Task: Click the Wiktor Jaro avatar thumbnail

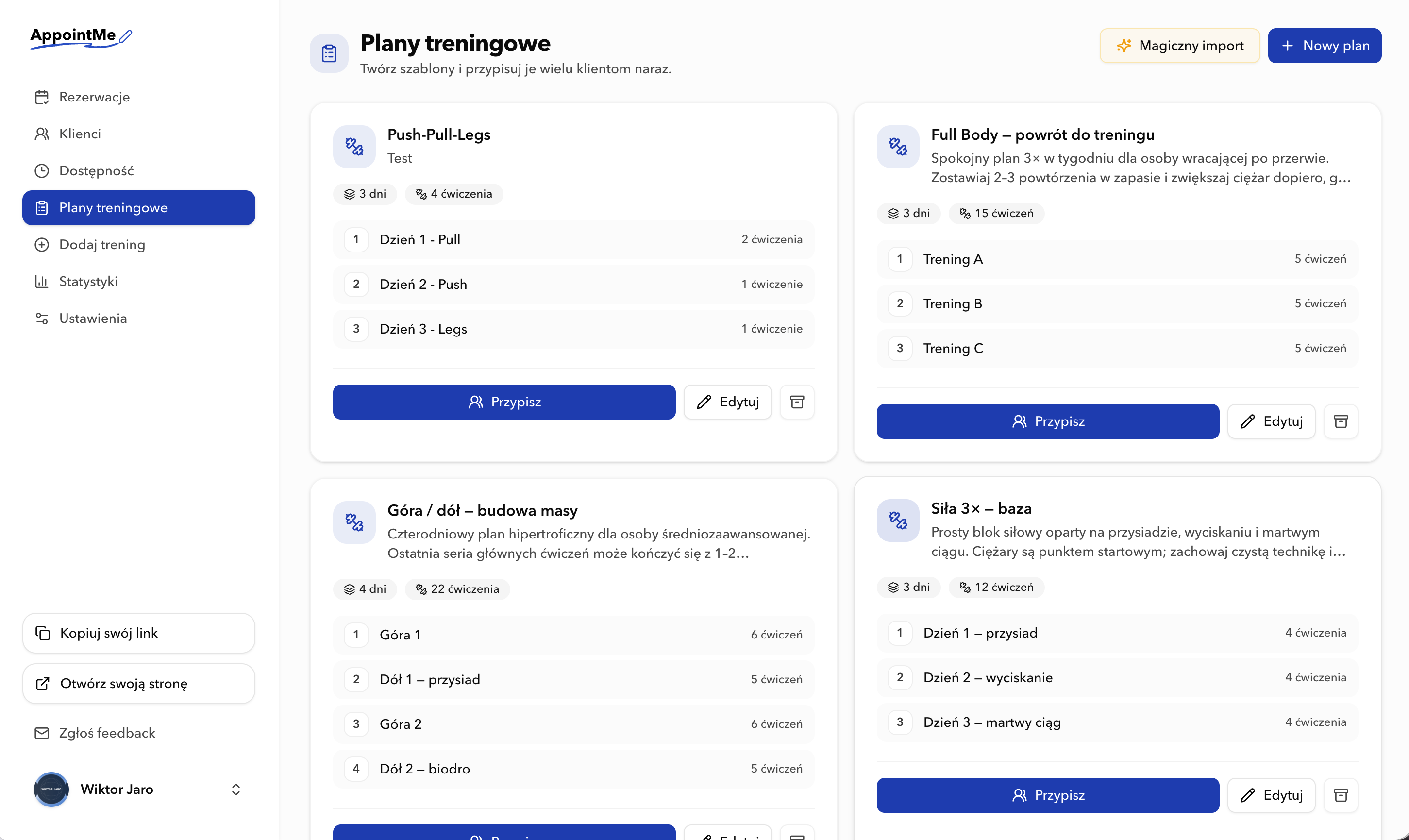Action: pyautogui.click(x=51, y=789)
